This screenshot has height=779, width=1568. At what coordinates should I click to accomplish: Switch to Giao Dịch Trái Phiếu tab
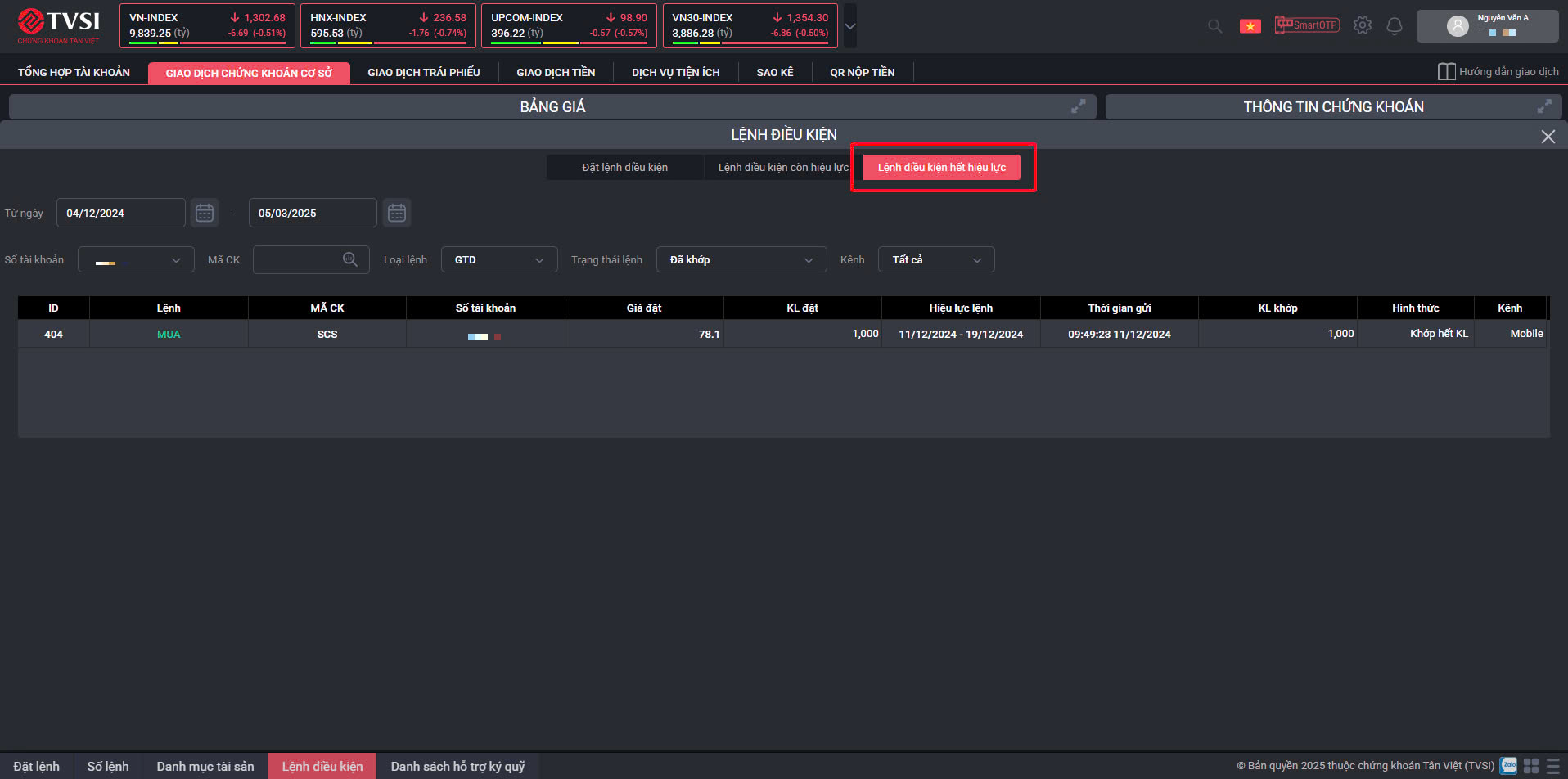(423, 73)
